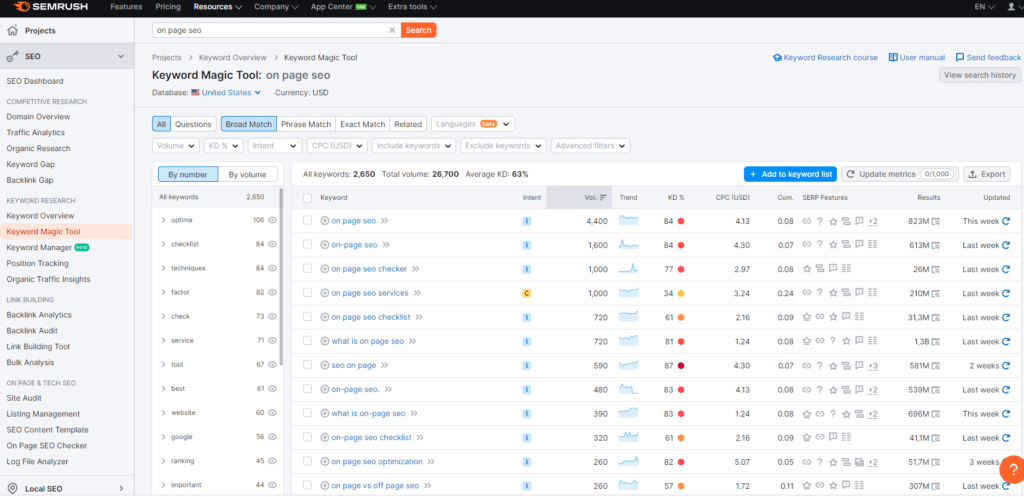1024x497 pixels.
Task: Open Keyword Gap in the sidebar menu
Action: (30, 164)
